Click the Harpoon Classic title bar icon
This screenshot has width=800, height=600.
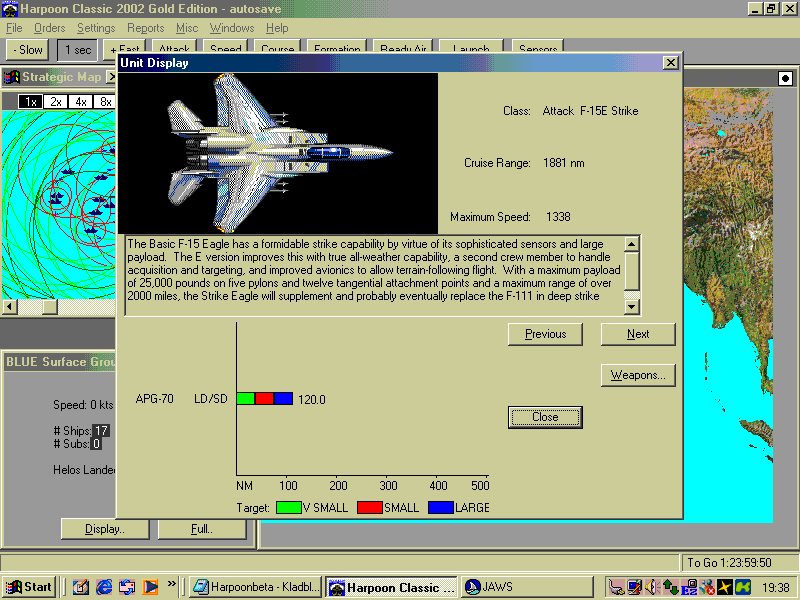[x=10, y=9]
